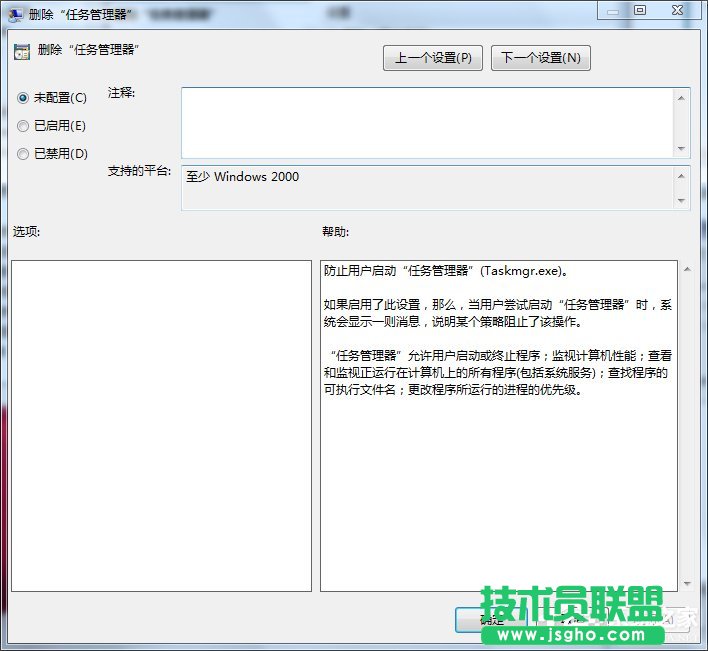Click the 至少 Windows 2000 platform text

point(242,177)
